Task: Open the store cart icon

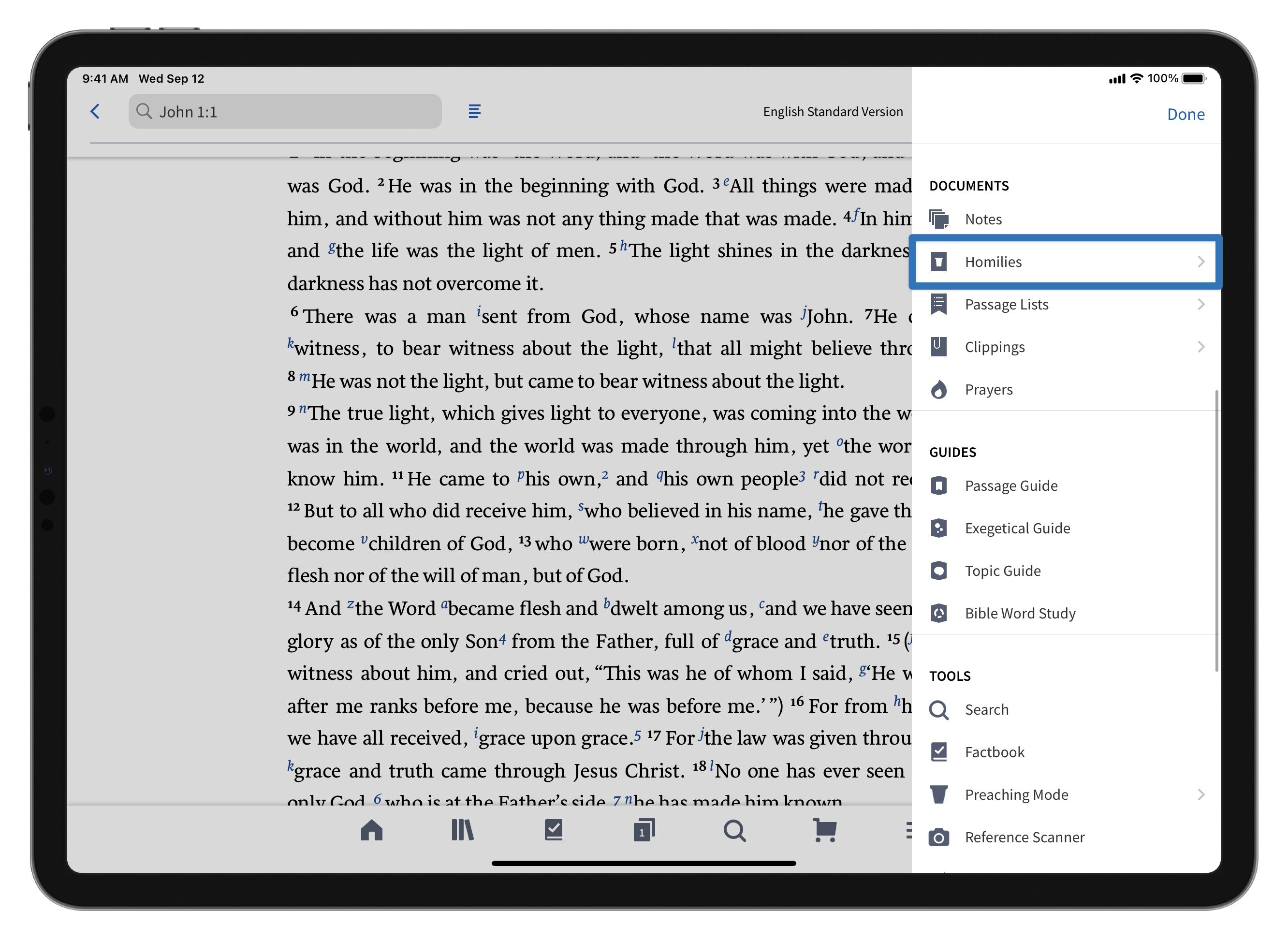Action: click(825, 831)
